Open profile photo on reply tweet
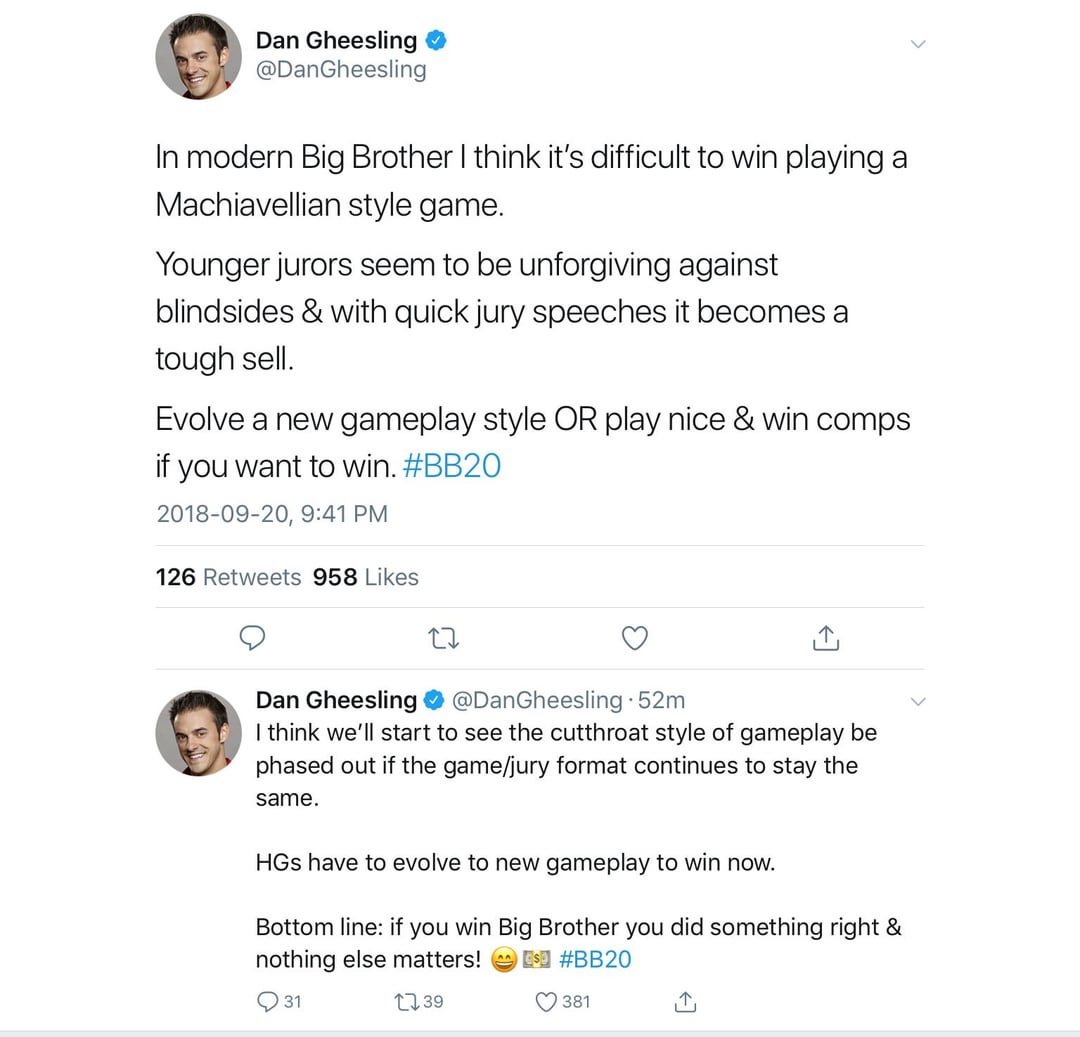 [198, 733]
